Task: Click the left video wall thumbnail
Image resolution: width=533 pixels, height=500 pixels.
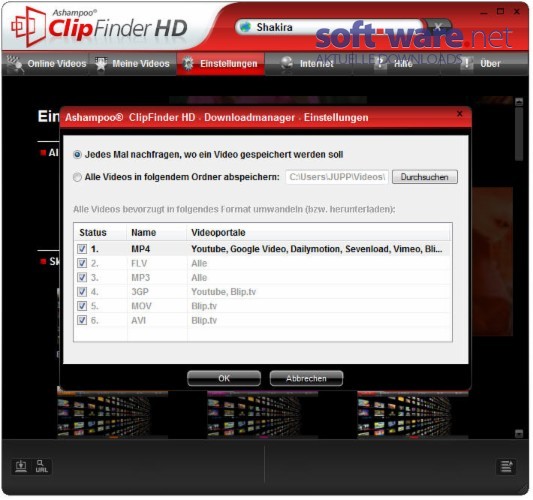Action: click(x=113, y=414)
